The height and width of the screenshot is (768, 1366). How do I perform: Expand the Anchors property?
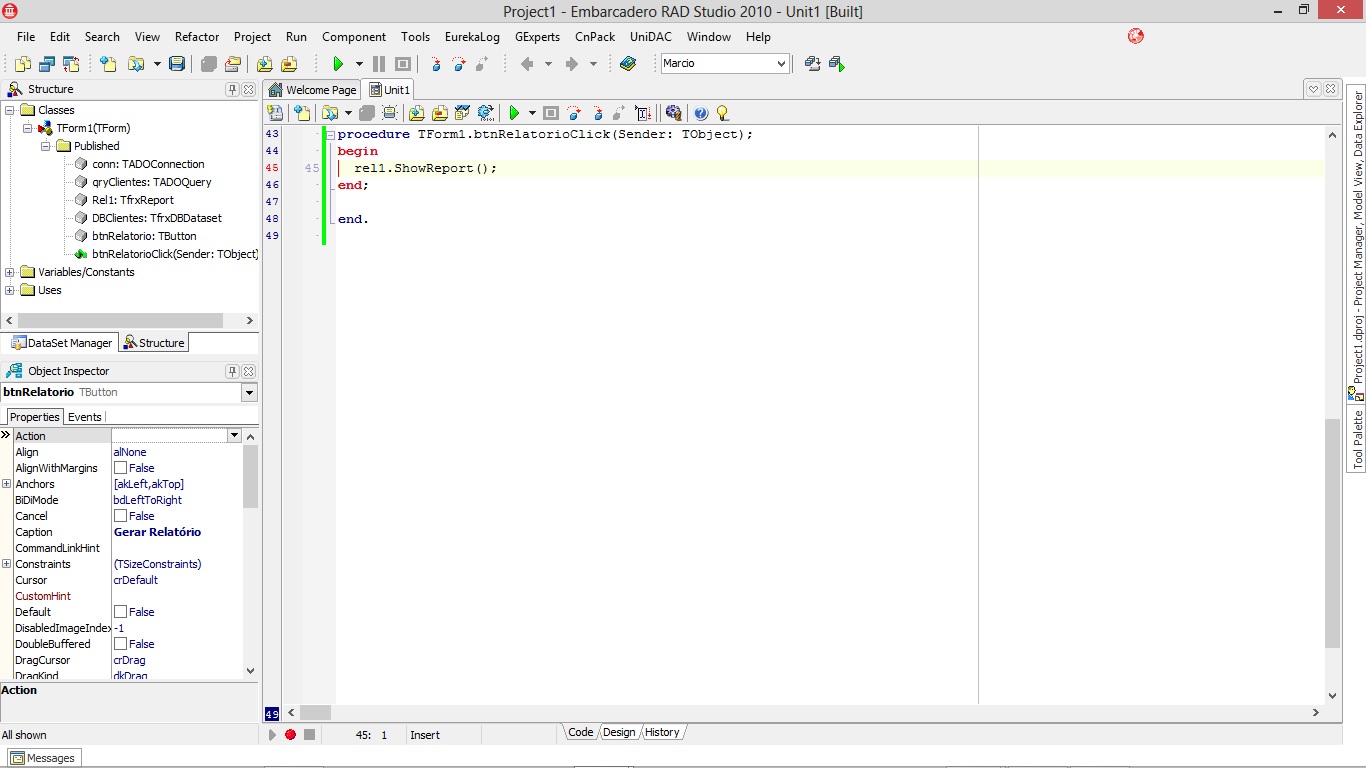(x=7, y=484)
